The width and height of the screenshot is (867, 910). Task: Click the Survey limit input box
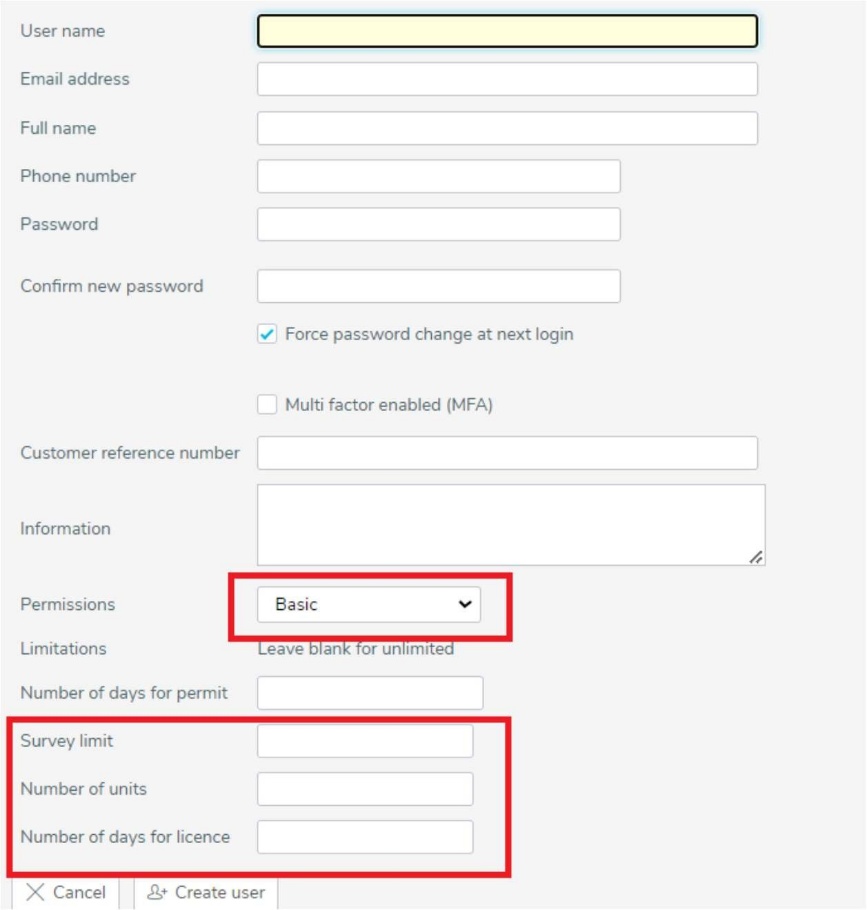pos(365,741)
